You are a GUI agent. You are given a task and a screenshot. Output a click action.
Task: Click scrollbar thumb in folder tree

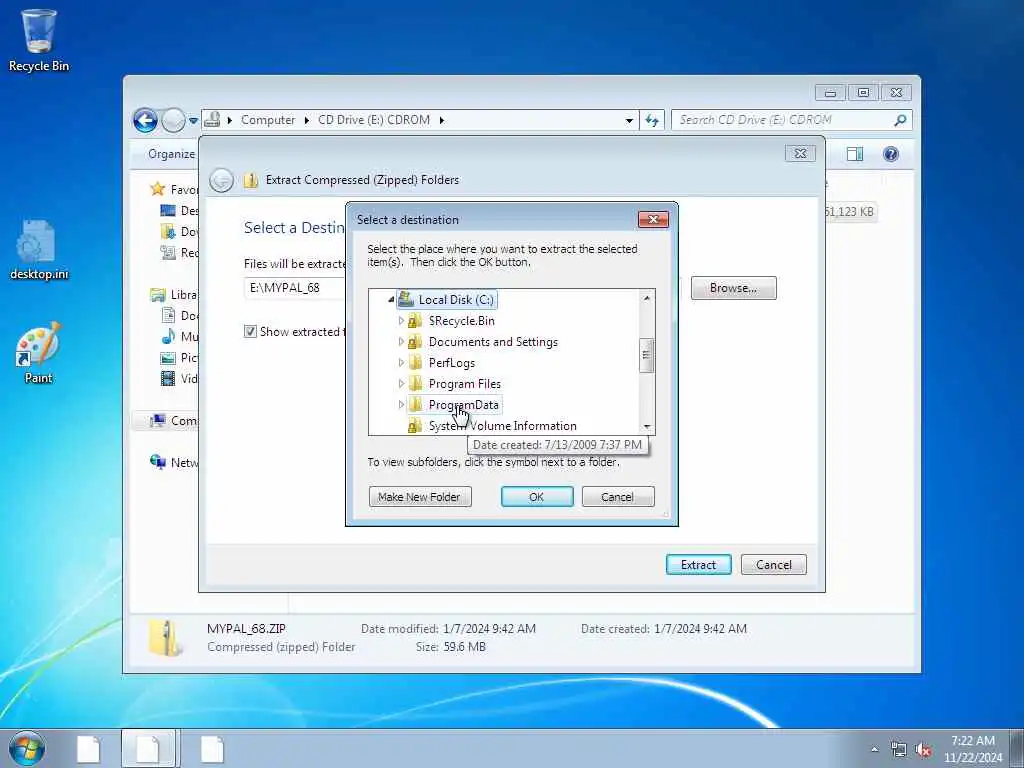point(647,355)
